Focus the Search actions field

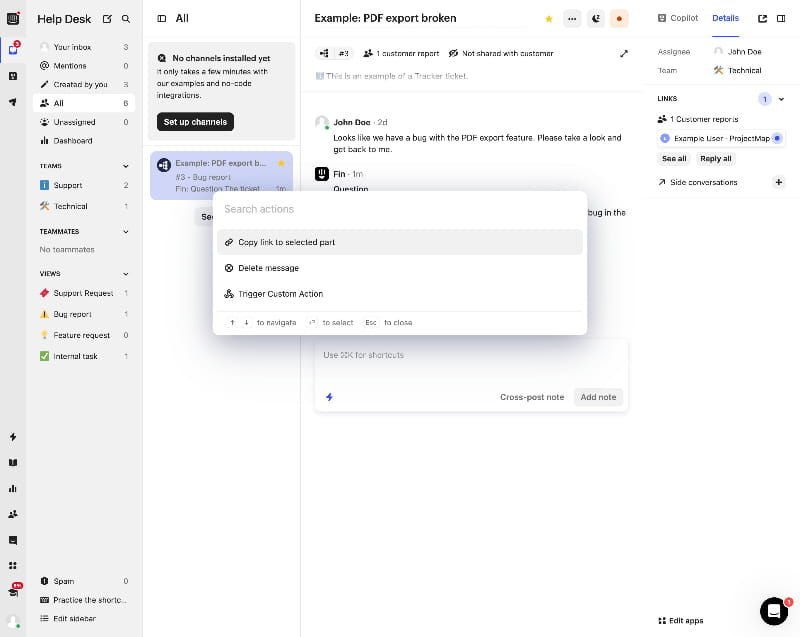point(399,209)
